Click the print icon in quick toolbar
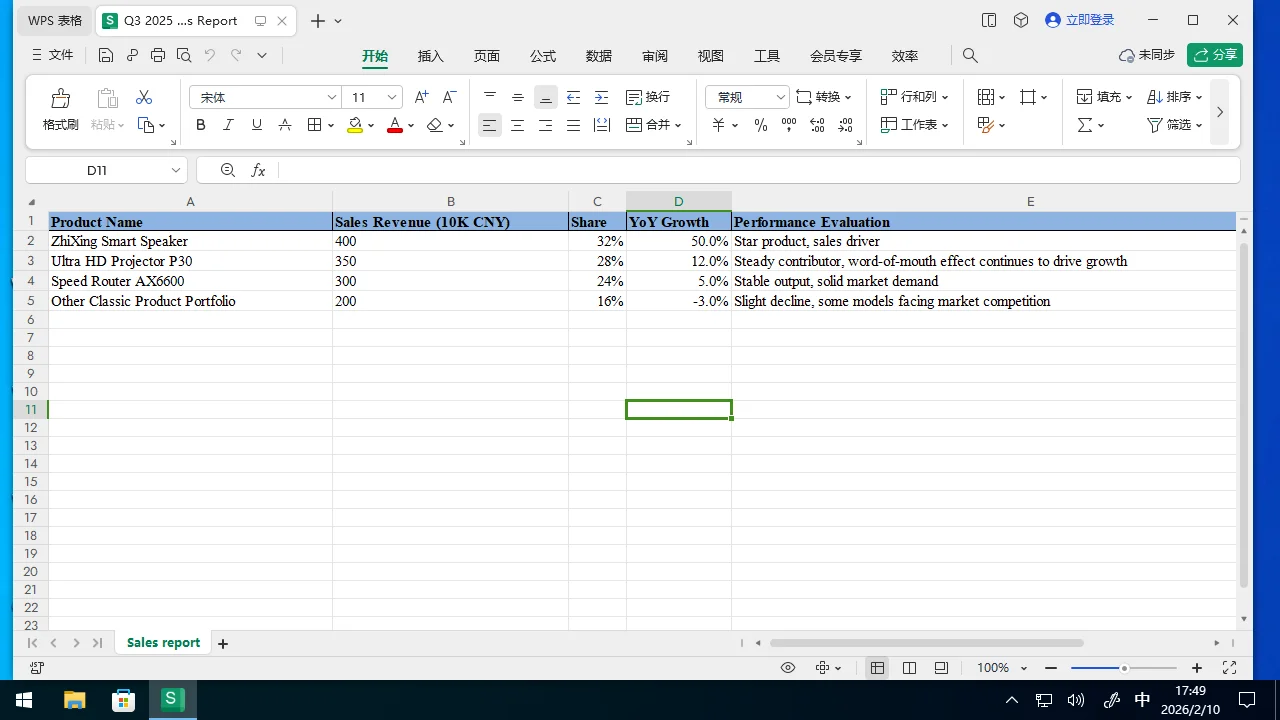 pyautogui.click(x=158, y=56)
